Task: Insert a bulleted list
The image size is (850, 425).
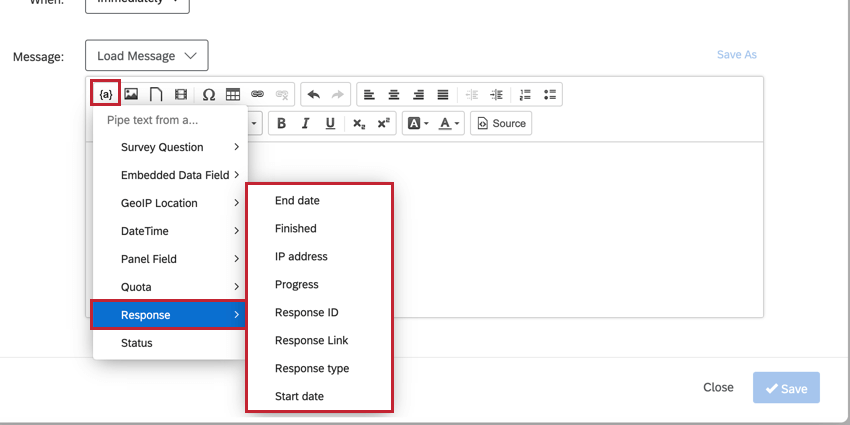Action: coord(550,94)
